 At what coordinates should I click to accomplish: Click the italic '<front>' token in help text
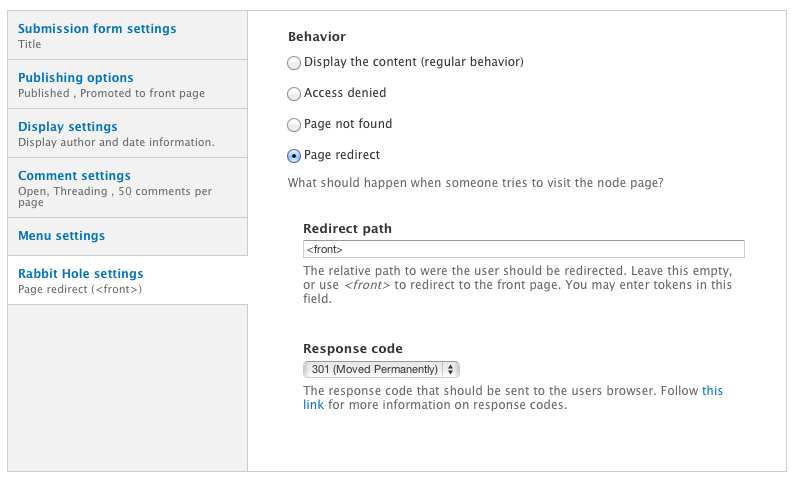[367, 285]
